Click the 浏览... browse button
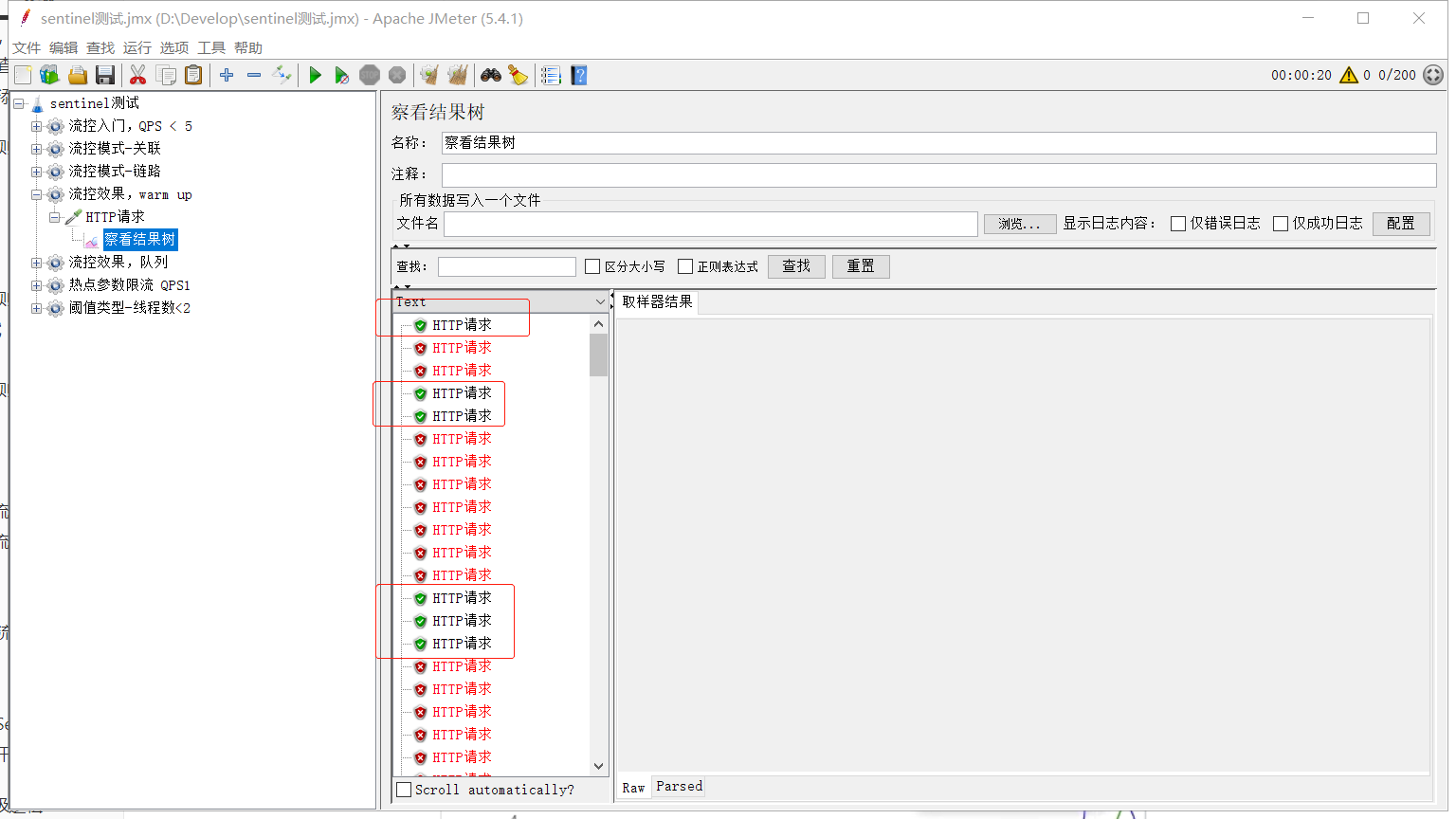The width and height of the screenshot is (1456, 819). [x=1019, y=224]
